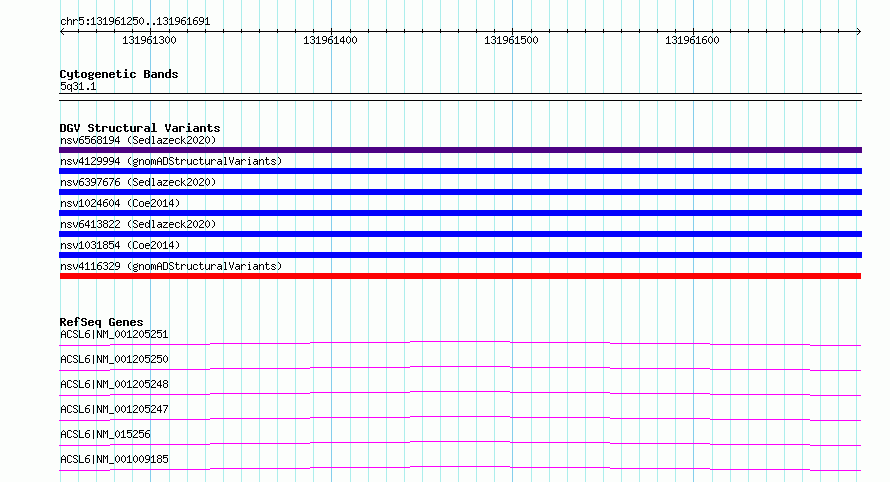Select transcript ACSL6|NM_001205247 label

pyautogui.click(x=114, y=409)
